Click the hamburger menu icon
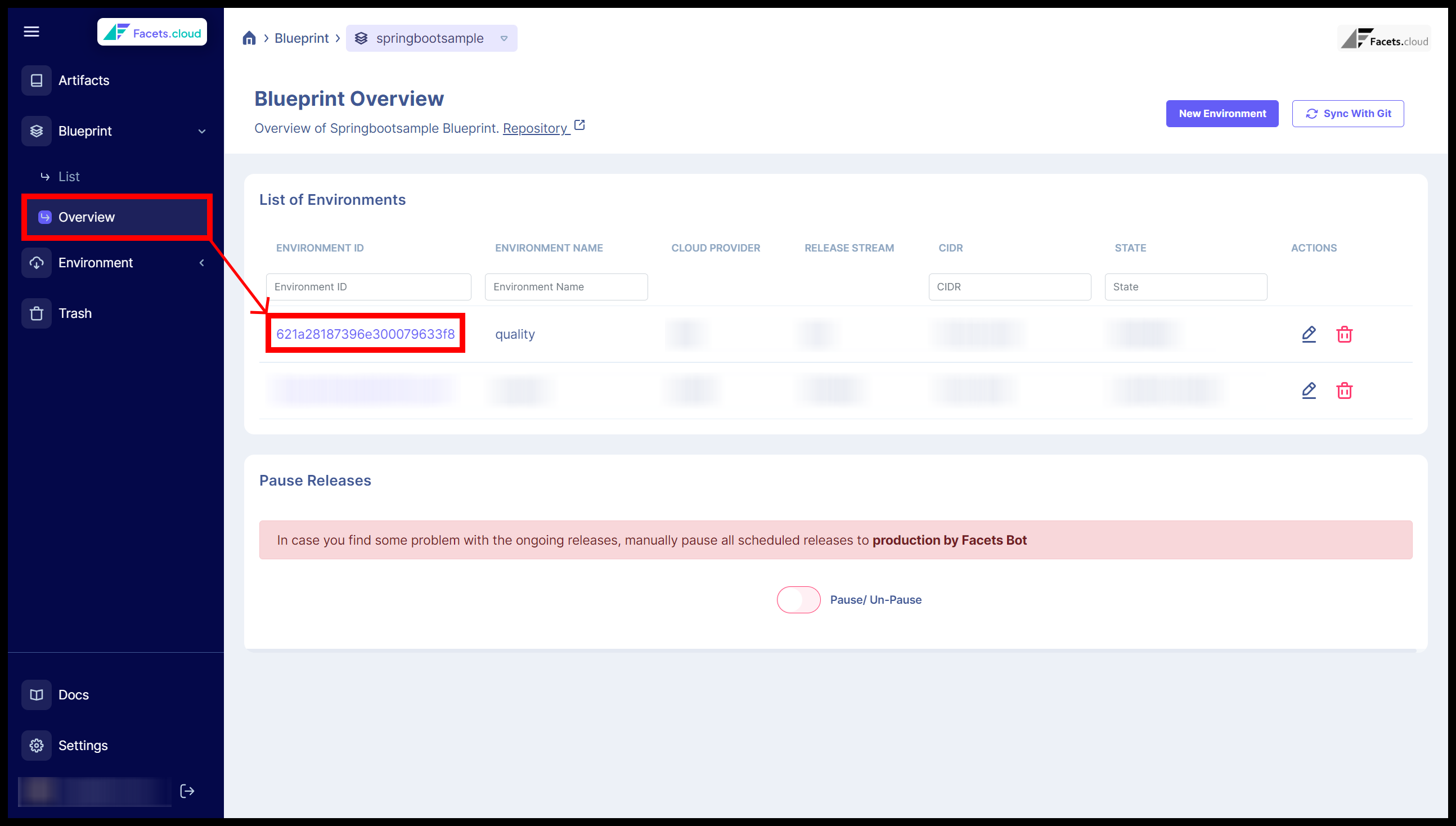This screenshot has width=1456, height=826. [31, 32]
